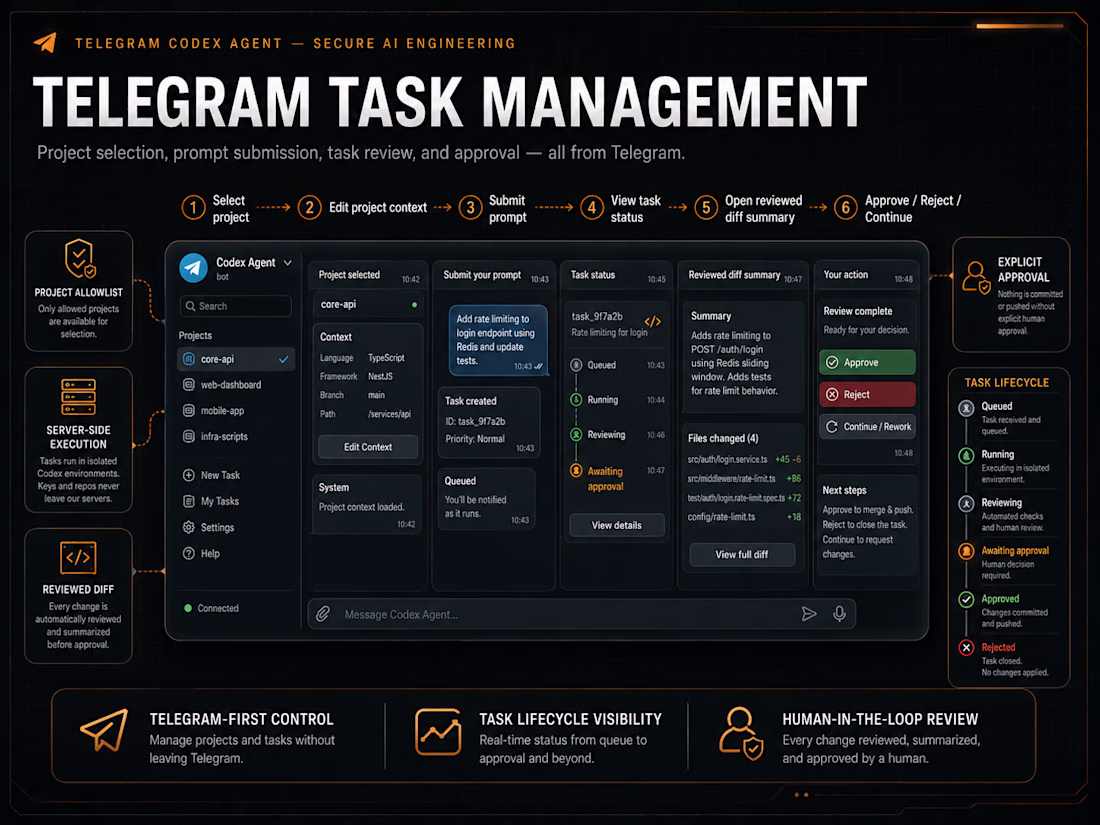Screen dimensions: 1100x825
Task: Click the src/middleware/rate-limit.ts file row
Action: pos(744,478)
